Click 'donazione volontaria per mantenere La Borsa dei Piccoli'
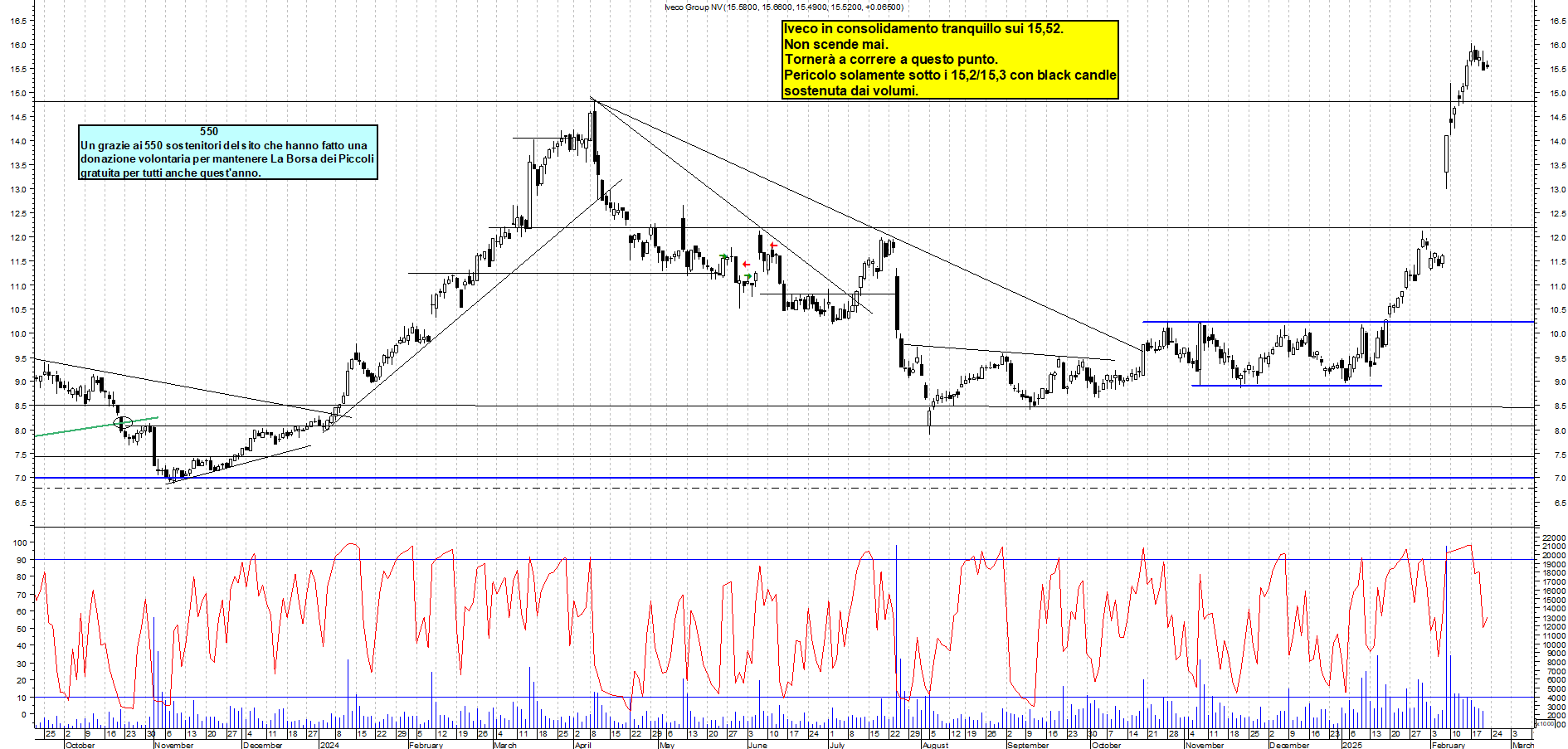1568x749 pixels. pyautogui.click(x=227, y=158)
